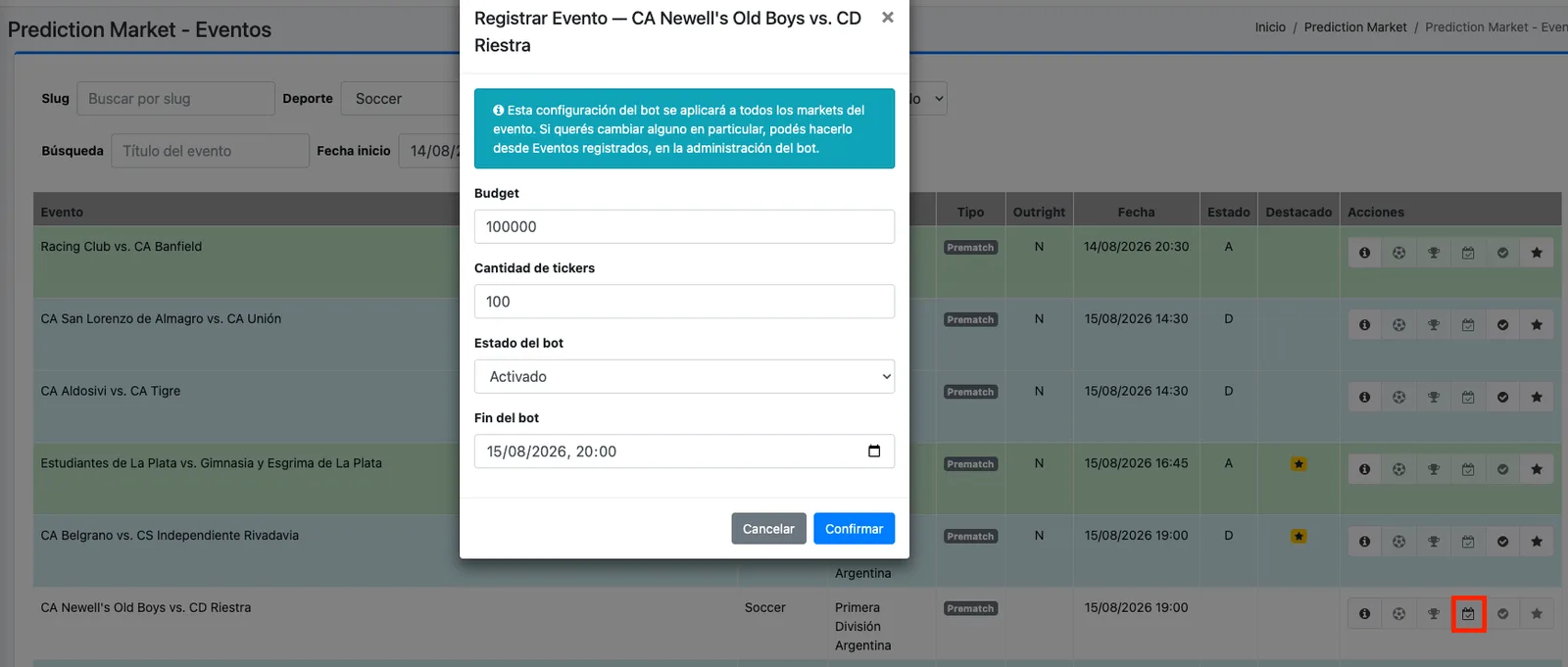Screen dimensions: 1568x667
Task: Open info for CA Belgrano row
Action: (x=1364, y=542)
